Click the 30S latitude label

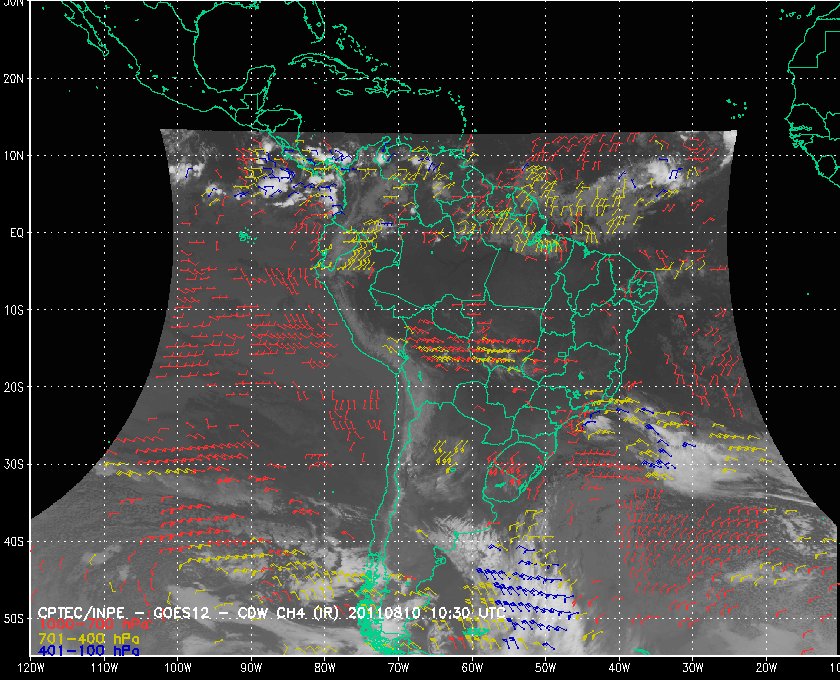pos(13,464)
